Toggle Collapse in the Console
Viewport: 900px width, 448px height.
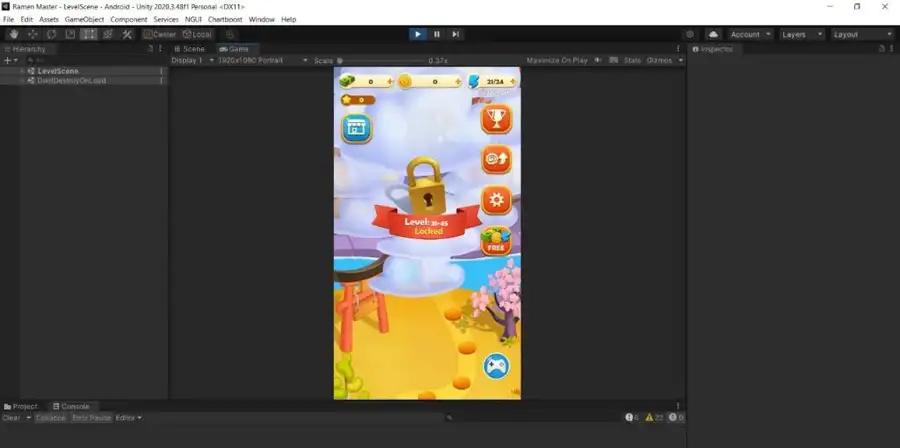[50, 417]
